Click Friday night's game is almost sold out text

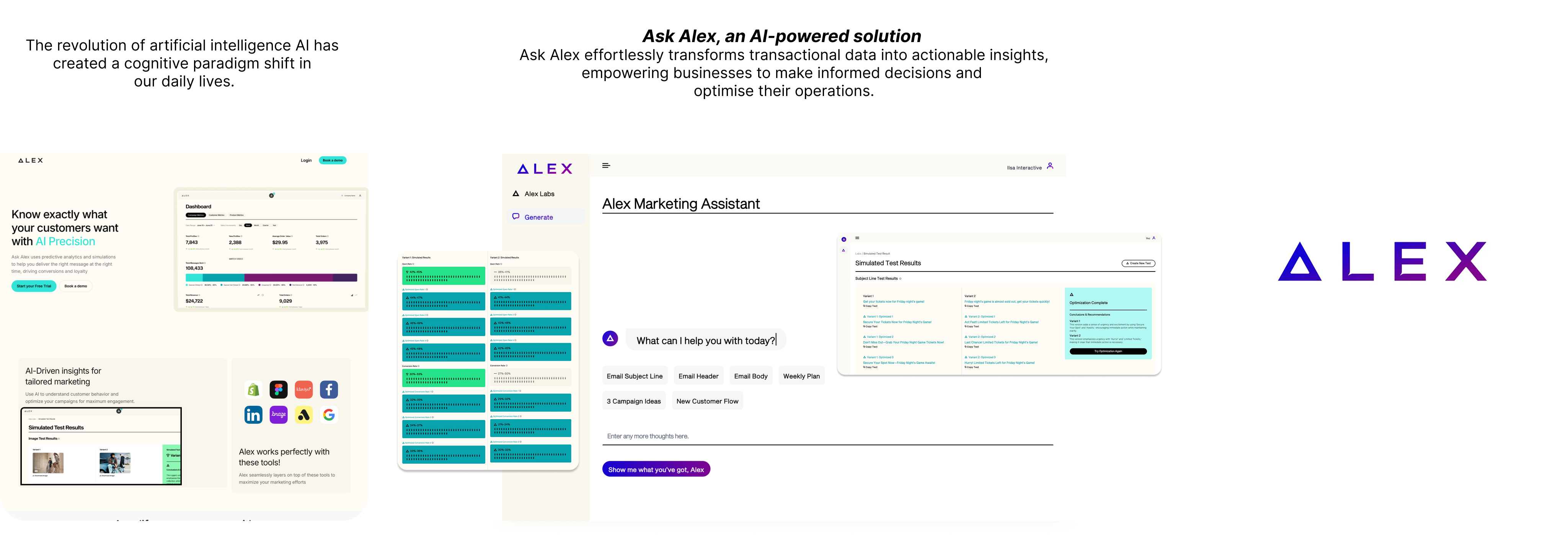coord(1007,302)
